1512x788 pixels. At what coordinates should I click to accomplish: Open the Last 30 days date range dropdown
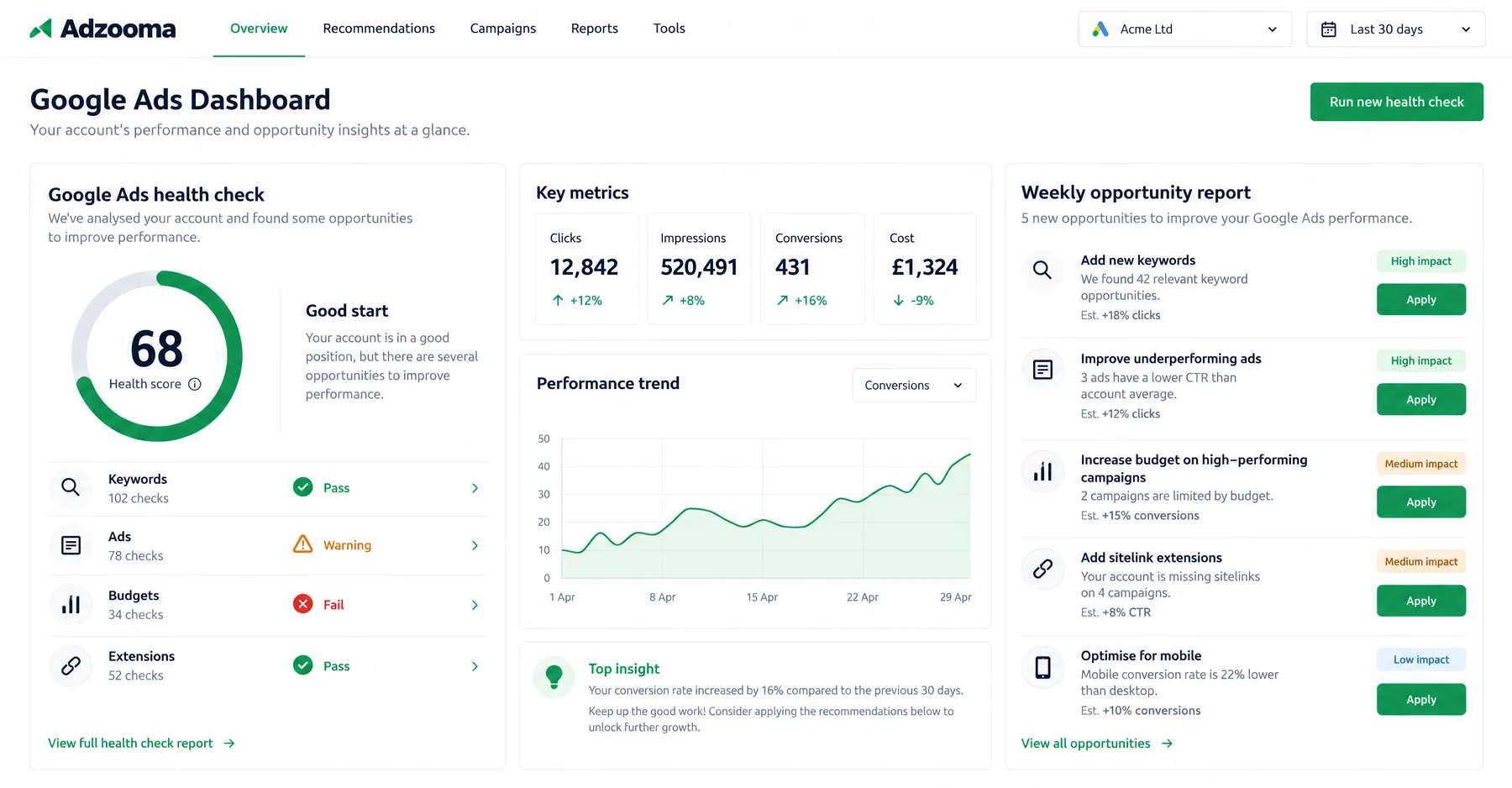point(1395,29)
